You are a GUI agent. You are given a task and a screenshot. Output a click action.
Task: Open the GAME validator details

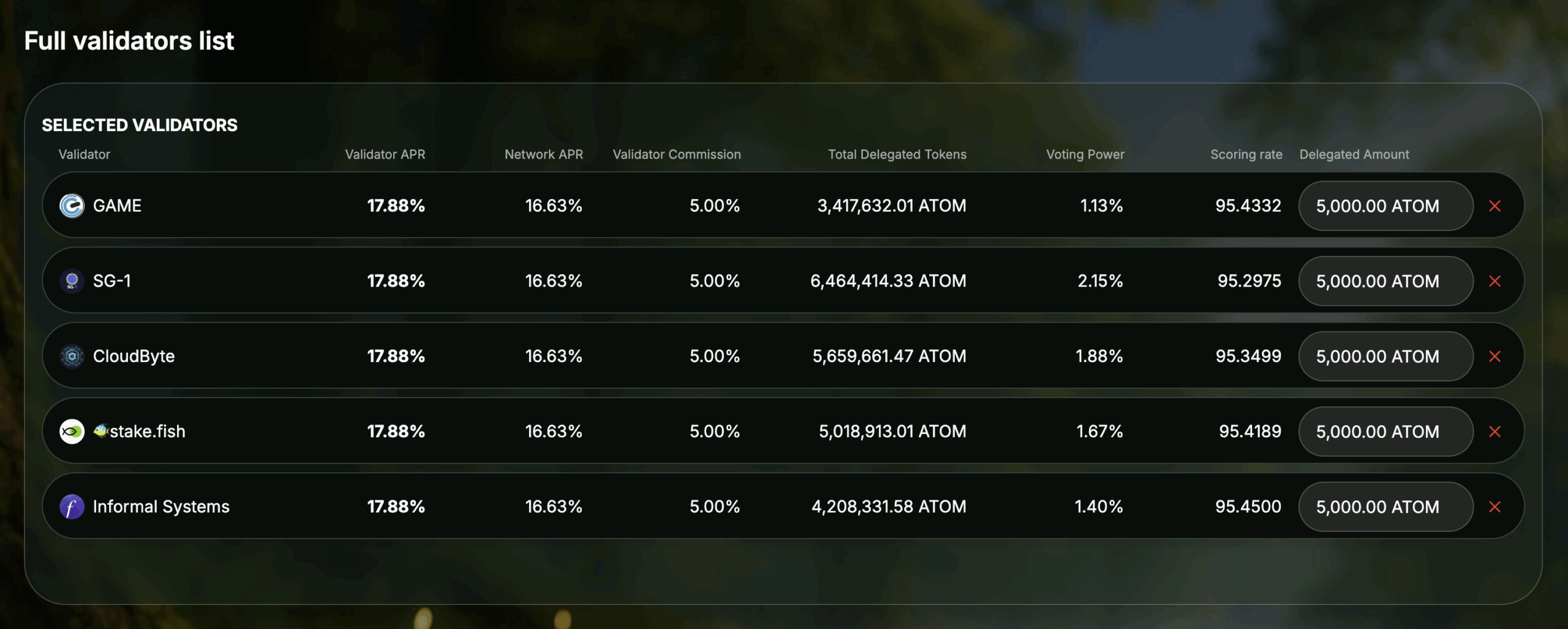[x=116, y=206]
